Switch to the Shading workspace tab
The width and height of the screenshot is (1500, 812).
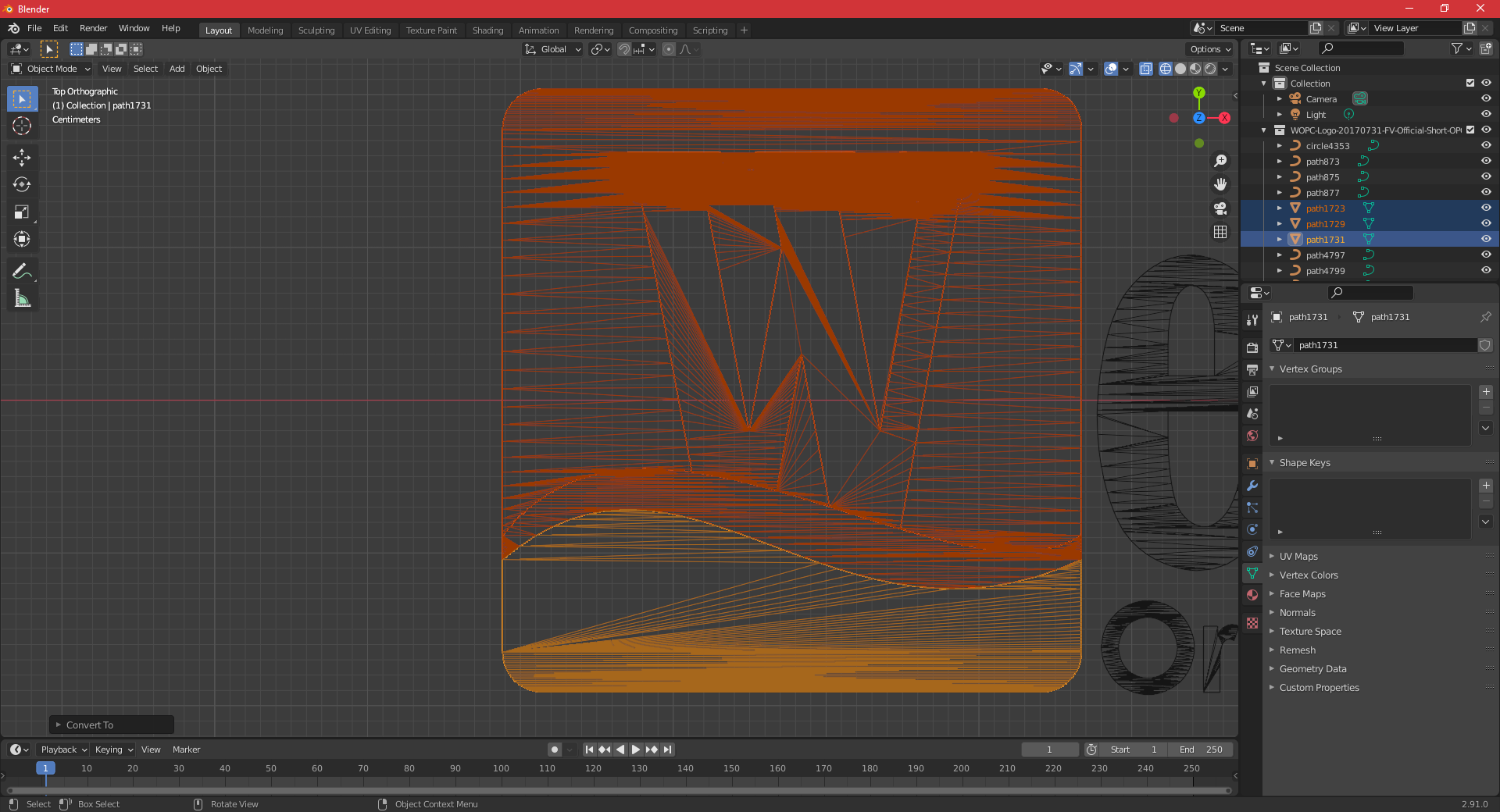pos(487,30)
